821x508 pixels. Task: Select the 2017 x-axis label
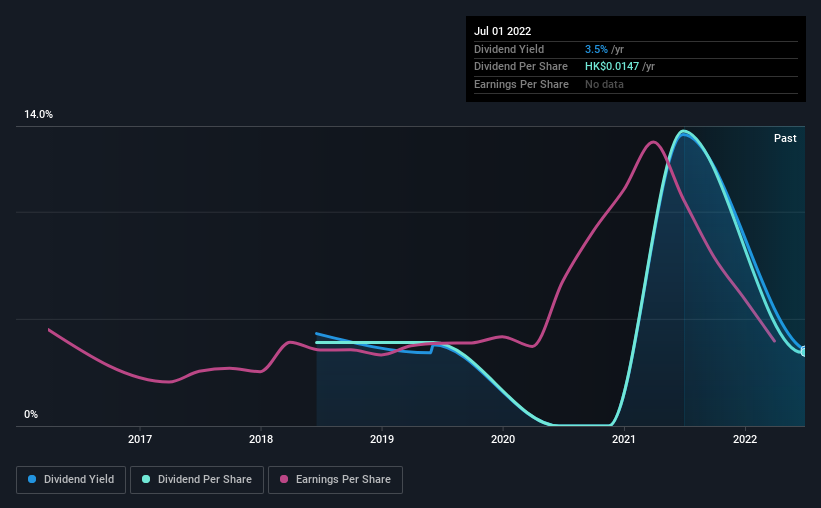click(140, 439)
